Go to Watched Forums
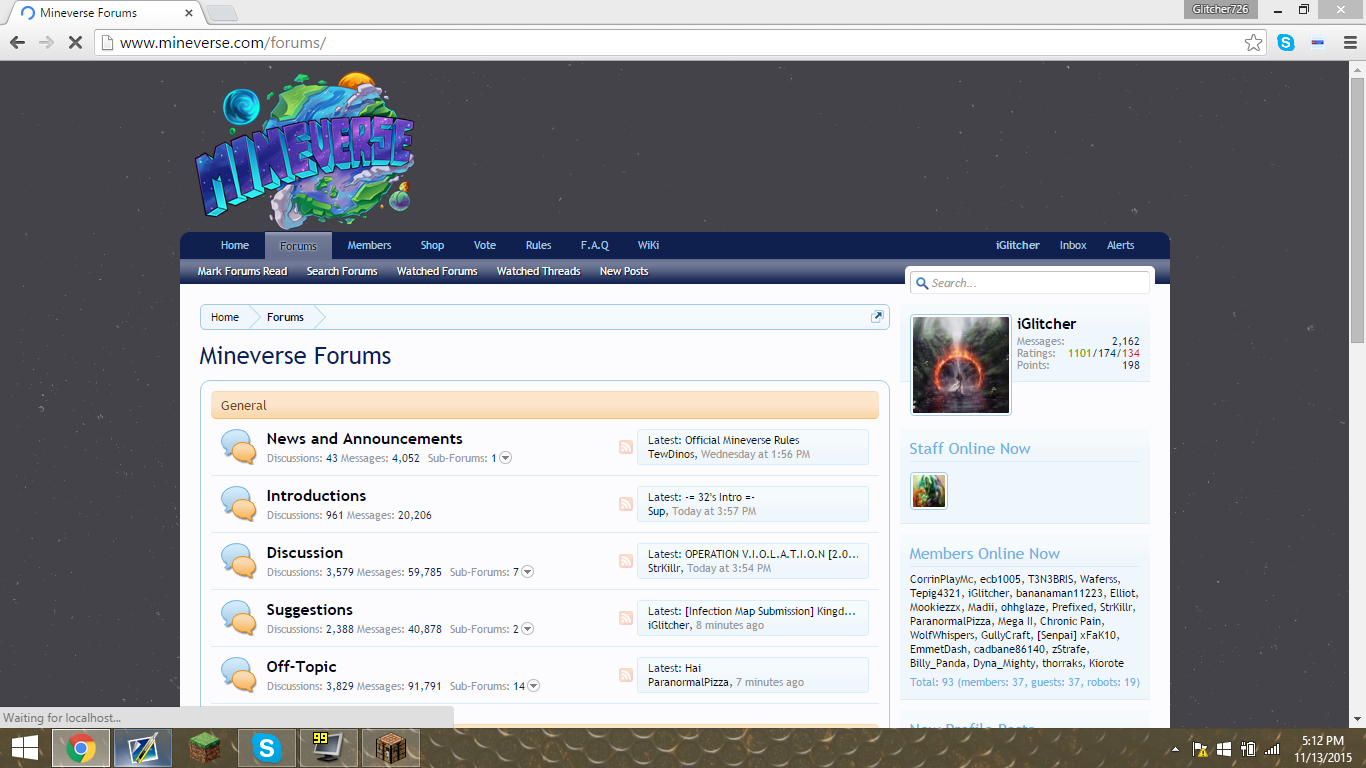 click(437, 271)
